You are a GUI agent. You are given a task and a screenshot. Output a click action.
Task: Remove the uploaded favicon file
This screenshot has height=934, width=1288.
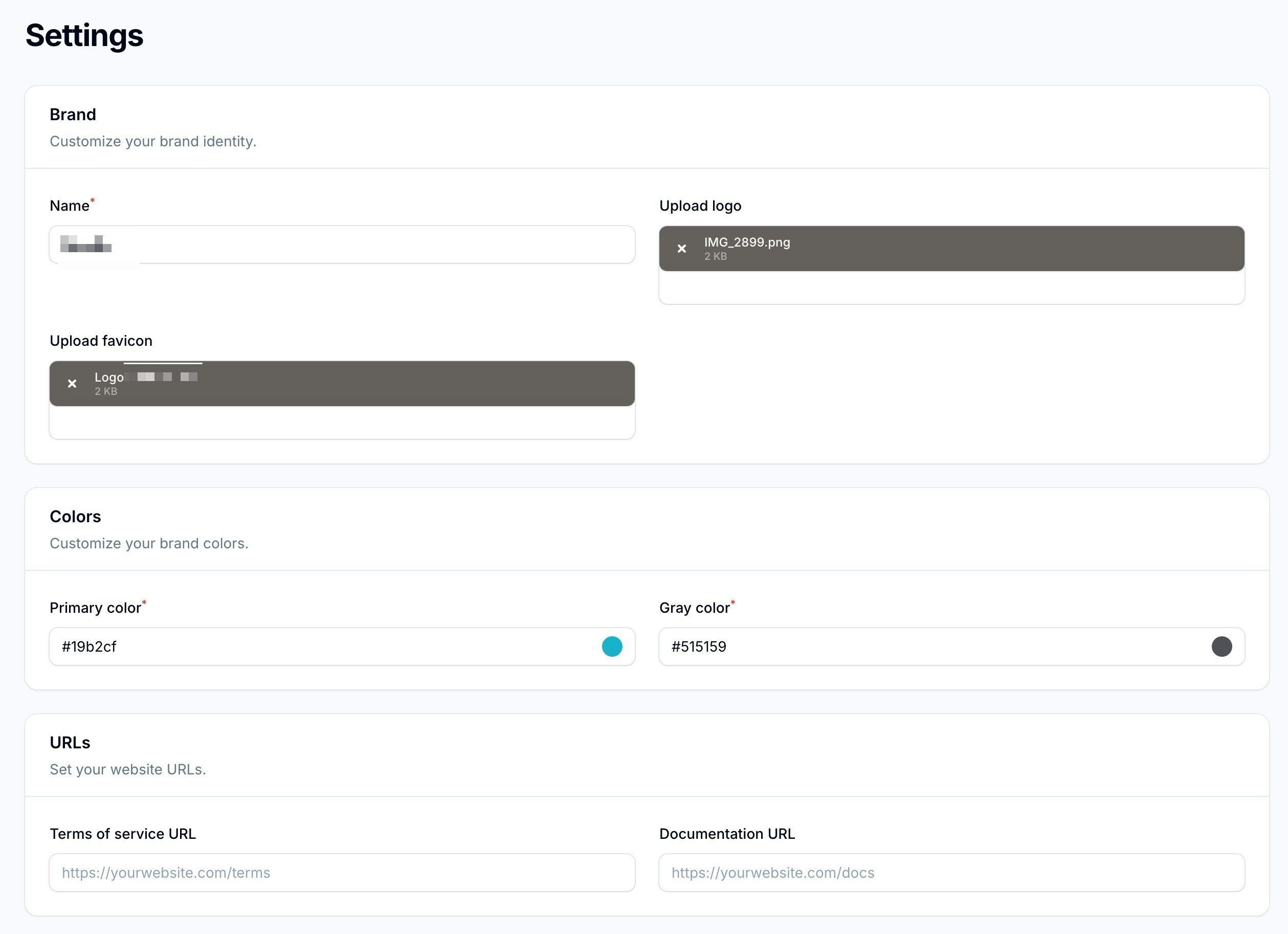pos(72,383)
